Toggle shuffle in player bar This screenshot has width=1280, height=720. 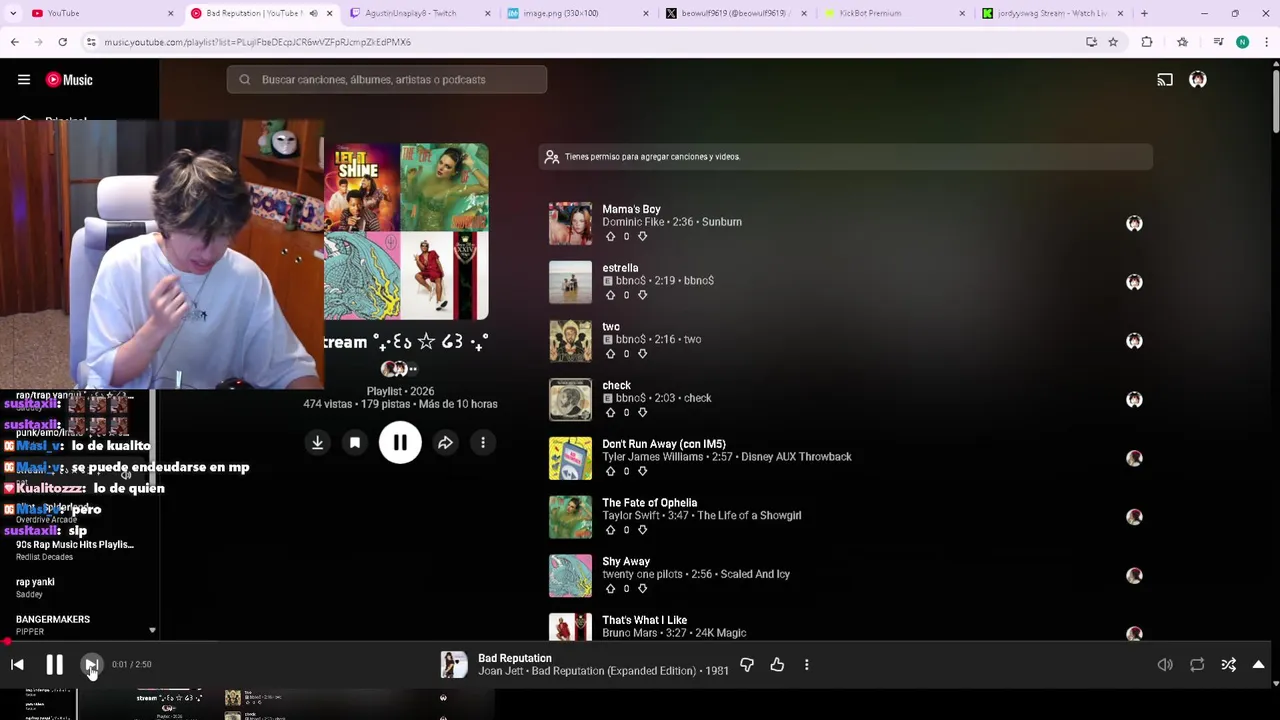click(x=1229, y=665)
